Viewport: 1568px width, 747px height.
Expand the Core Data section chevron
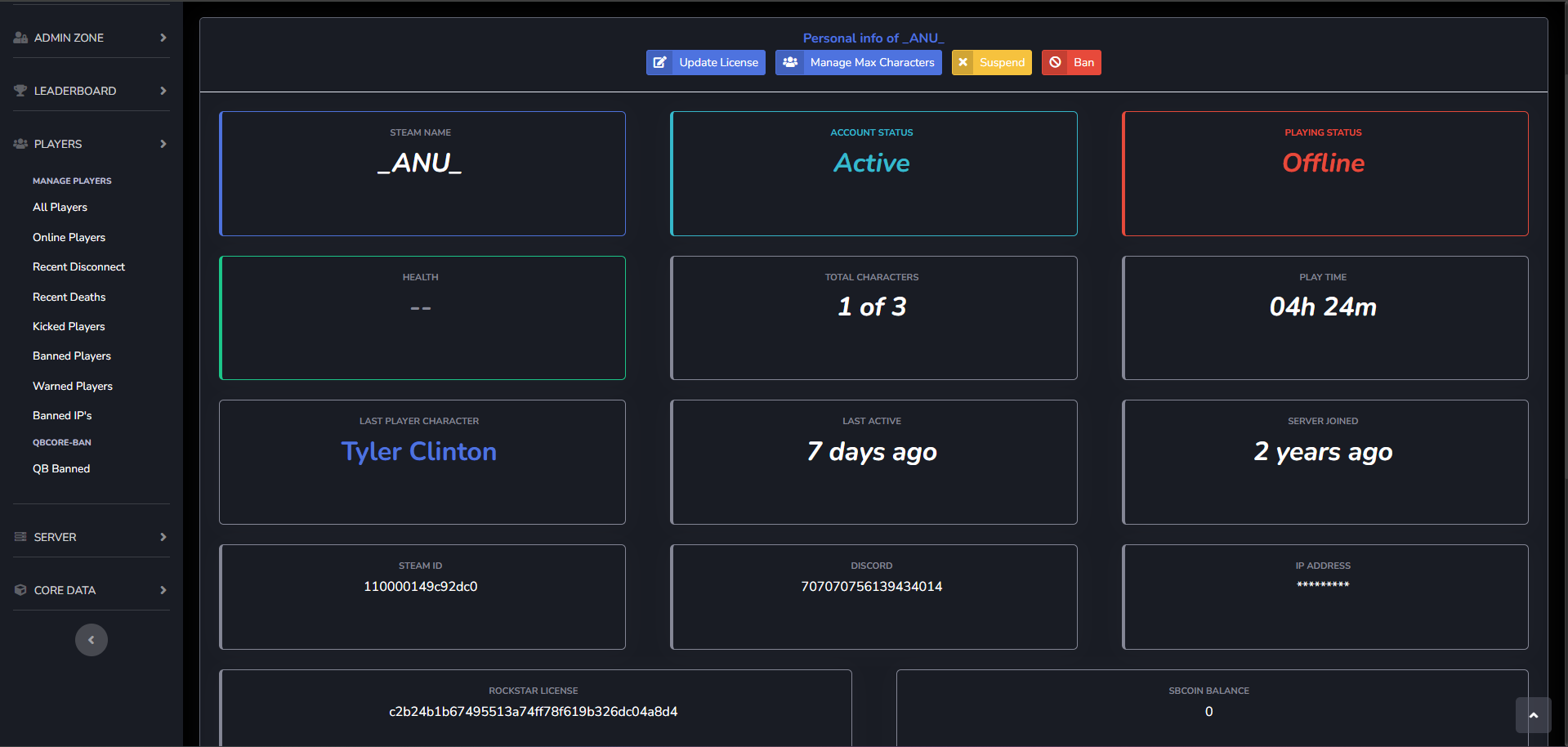pyautogui.click(x=163, y=589)
